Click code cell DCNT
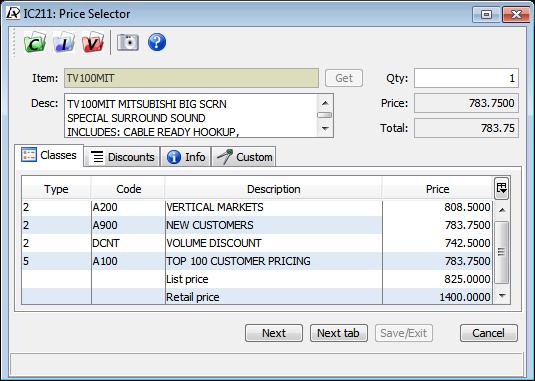This screenshot has width=535, height=381. point(128,243)
